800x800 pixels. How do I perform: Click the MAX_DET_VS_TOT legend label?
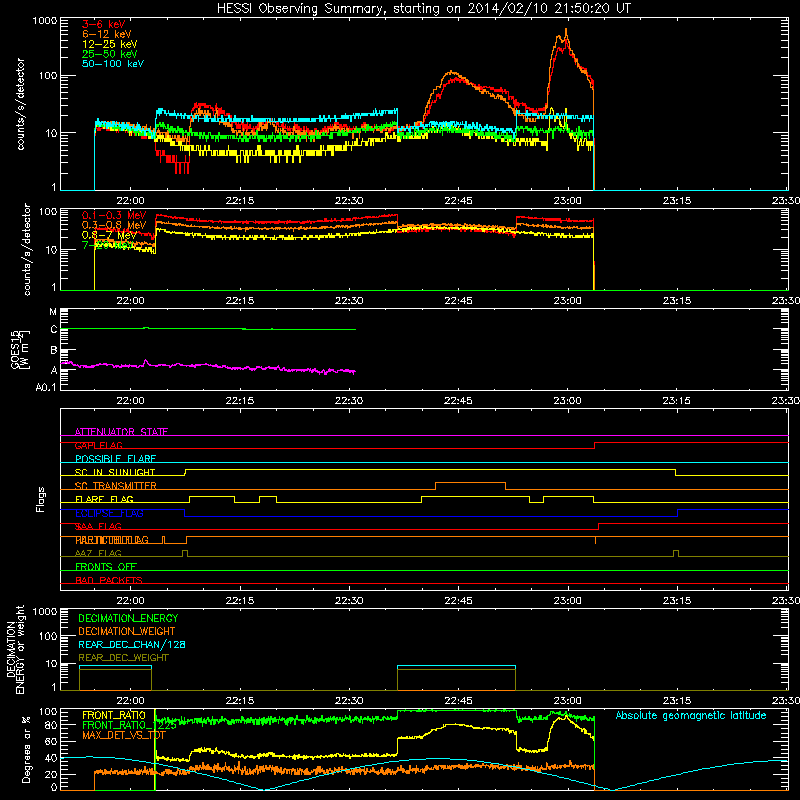[x=123, y=735]
